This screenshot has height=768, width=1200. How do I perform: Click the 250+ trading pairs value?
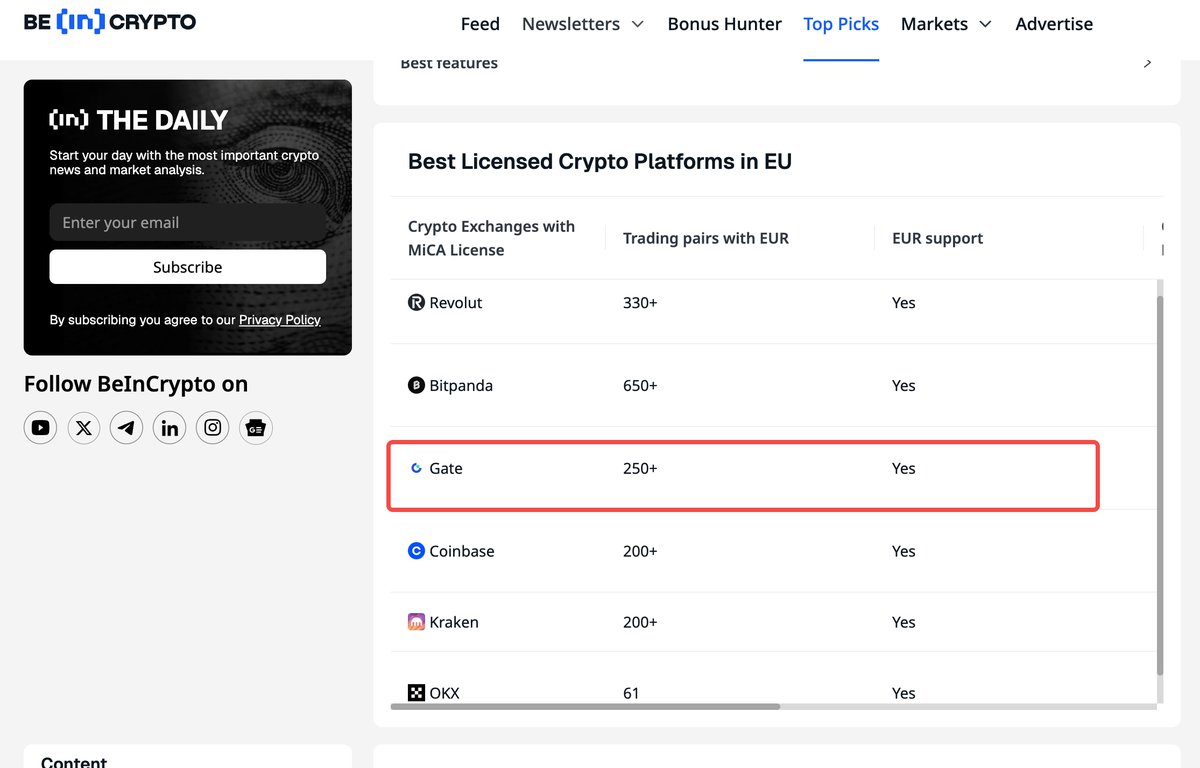tap(640, 469)
